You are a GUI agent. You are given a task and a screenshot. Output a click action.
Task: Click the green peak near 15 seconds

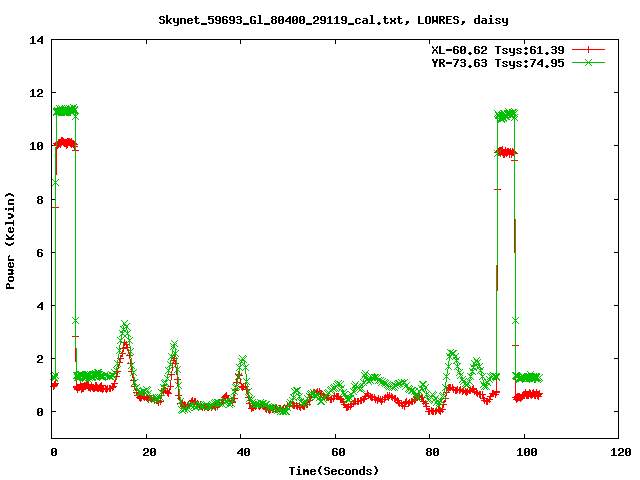coord(125,325)
